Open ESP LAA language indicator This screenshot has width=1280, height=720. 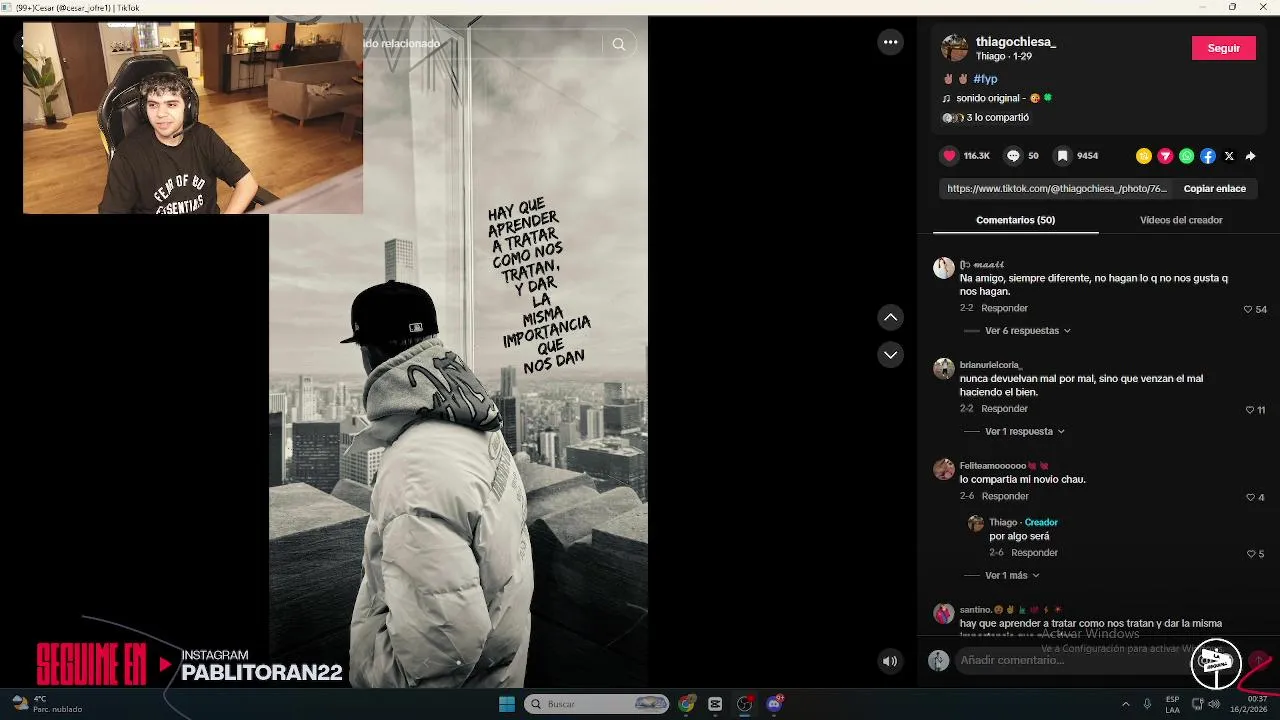(x=1172, y=704)
